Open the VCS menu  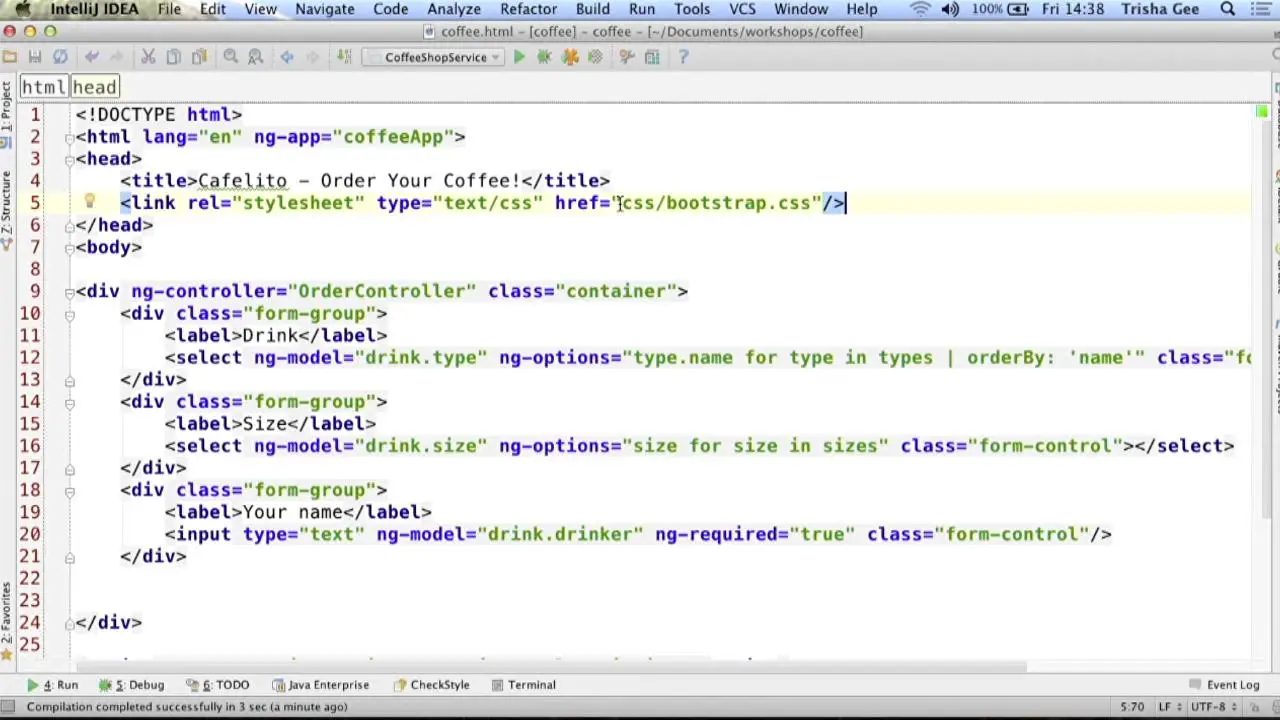pos(742,9)
